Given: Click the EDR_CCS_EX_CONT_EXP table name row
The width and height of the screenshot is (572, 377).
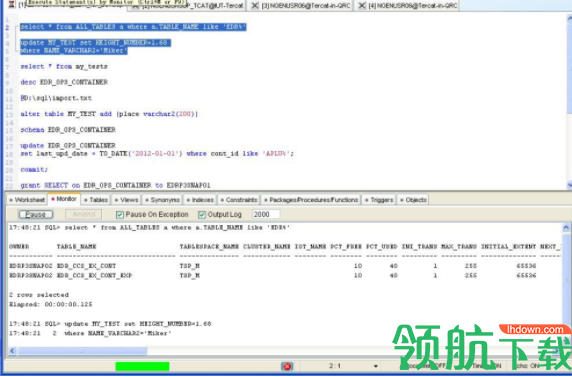Looking at the screenshot, I should [94, 276].
